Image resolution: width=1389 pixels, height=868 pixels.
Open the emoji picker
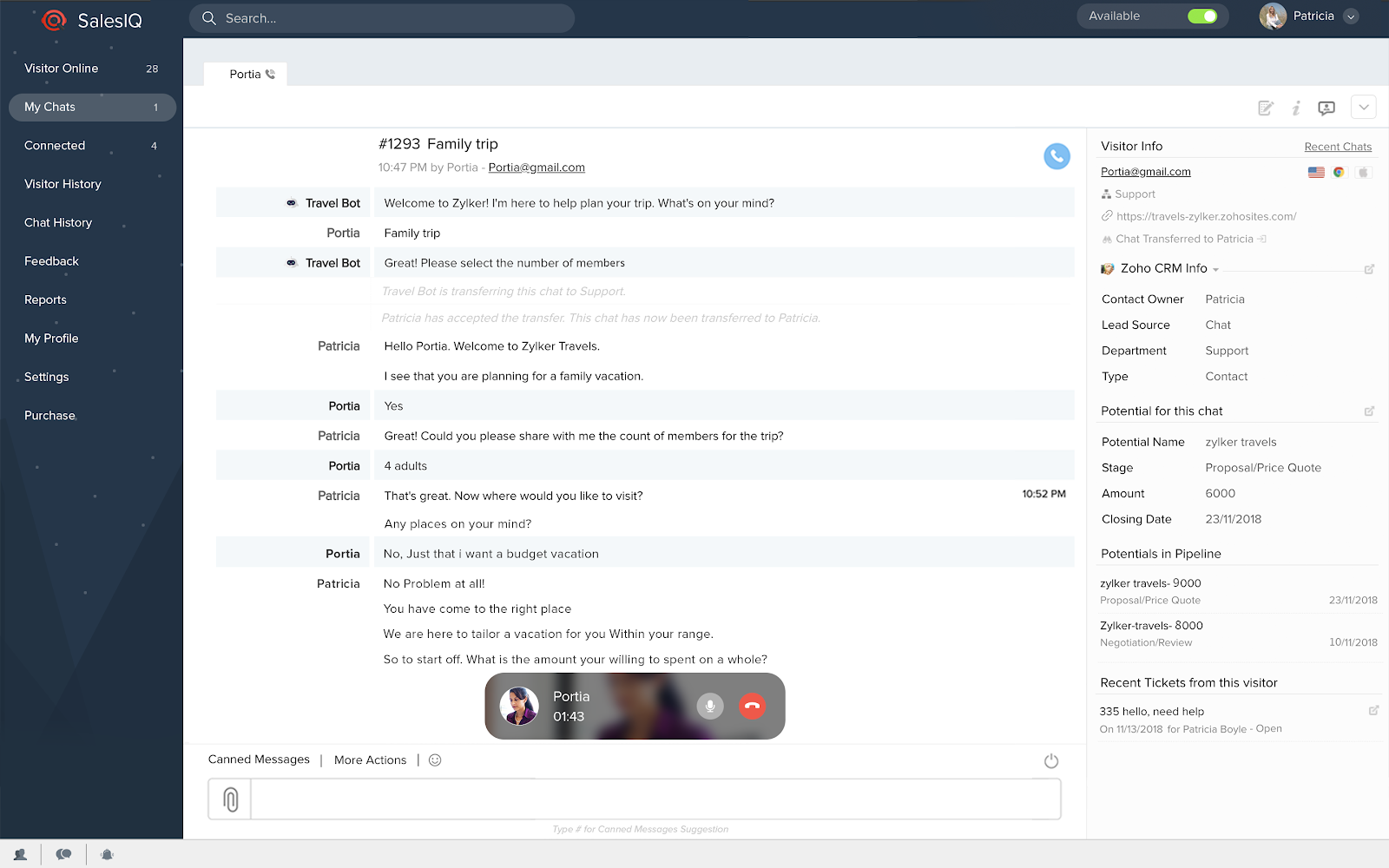point(435,760)
